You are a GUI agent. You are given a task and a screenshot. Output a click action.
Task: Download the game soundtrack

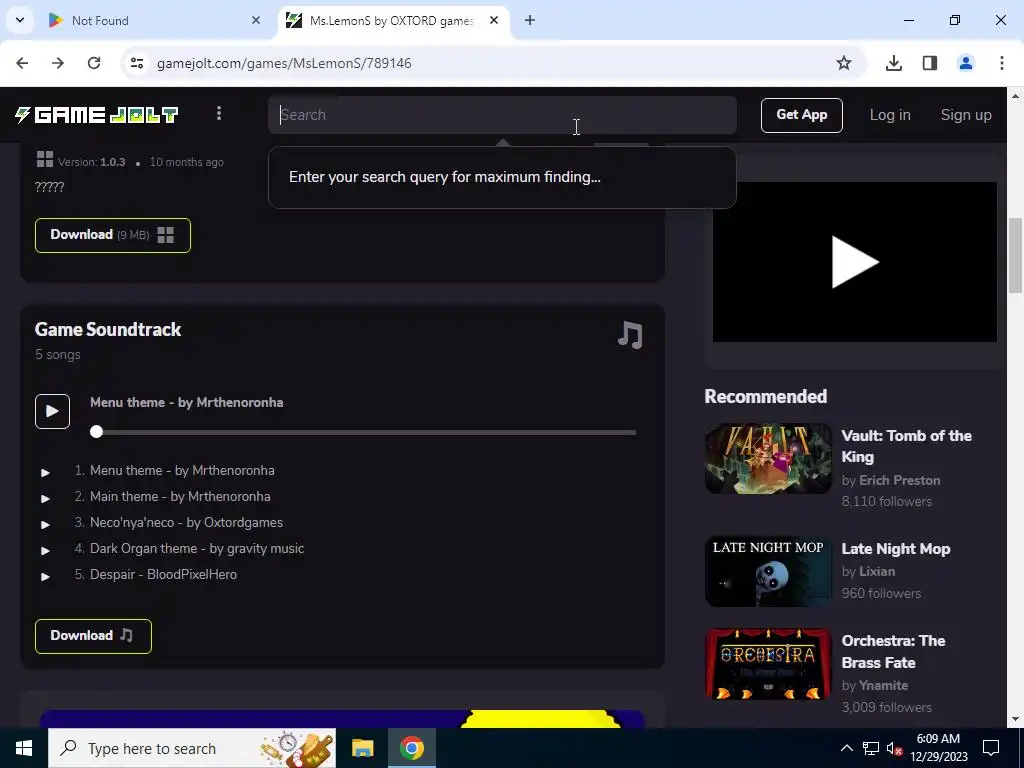point(93,636)
